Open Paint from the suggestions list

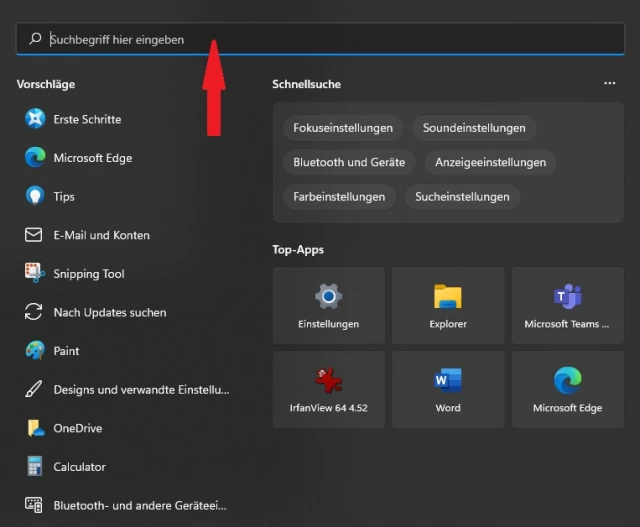pos(66,351)
